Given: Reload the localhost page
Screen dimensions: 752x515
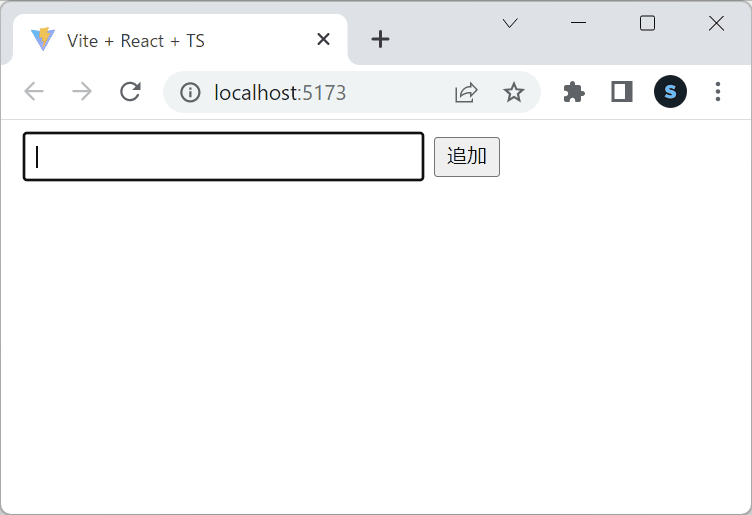Looking at the screenshot, I should click(x=130, y=92).
